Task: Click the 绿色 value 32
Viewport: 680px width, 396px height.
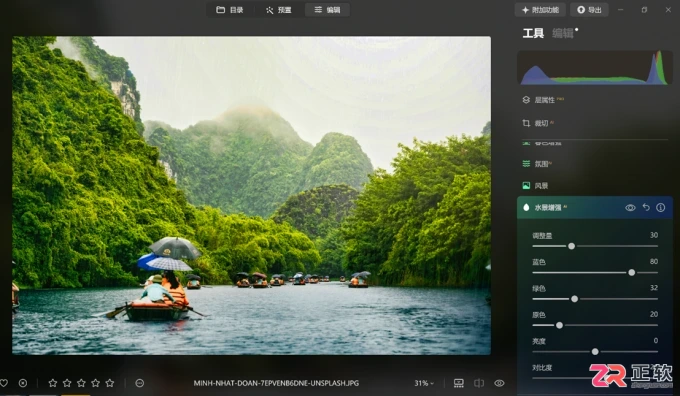Action: point(654,288)
